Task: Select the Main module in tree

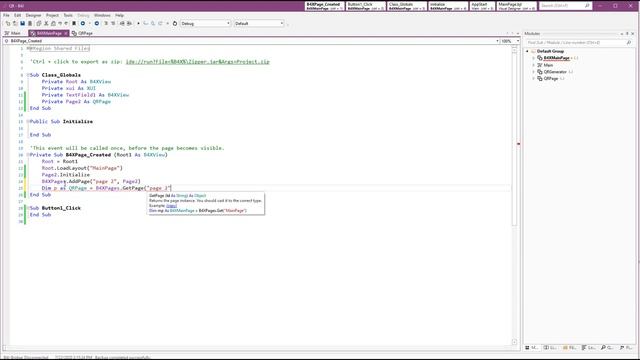Action: (x=548, y=65)
